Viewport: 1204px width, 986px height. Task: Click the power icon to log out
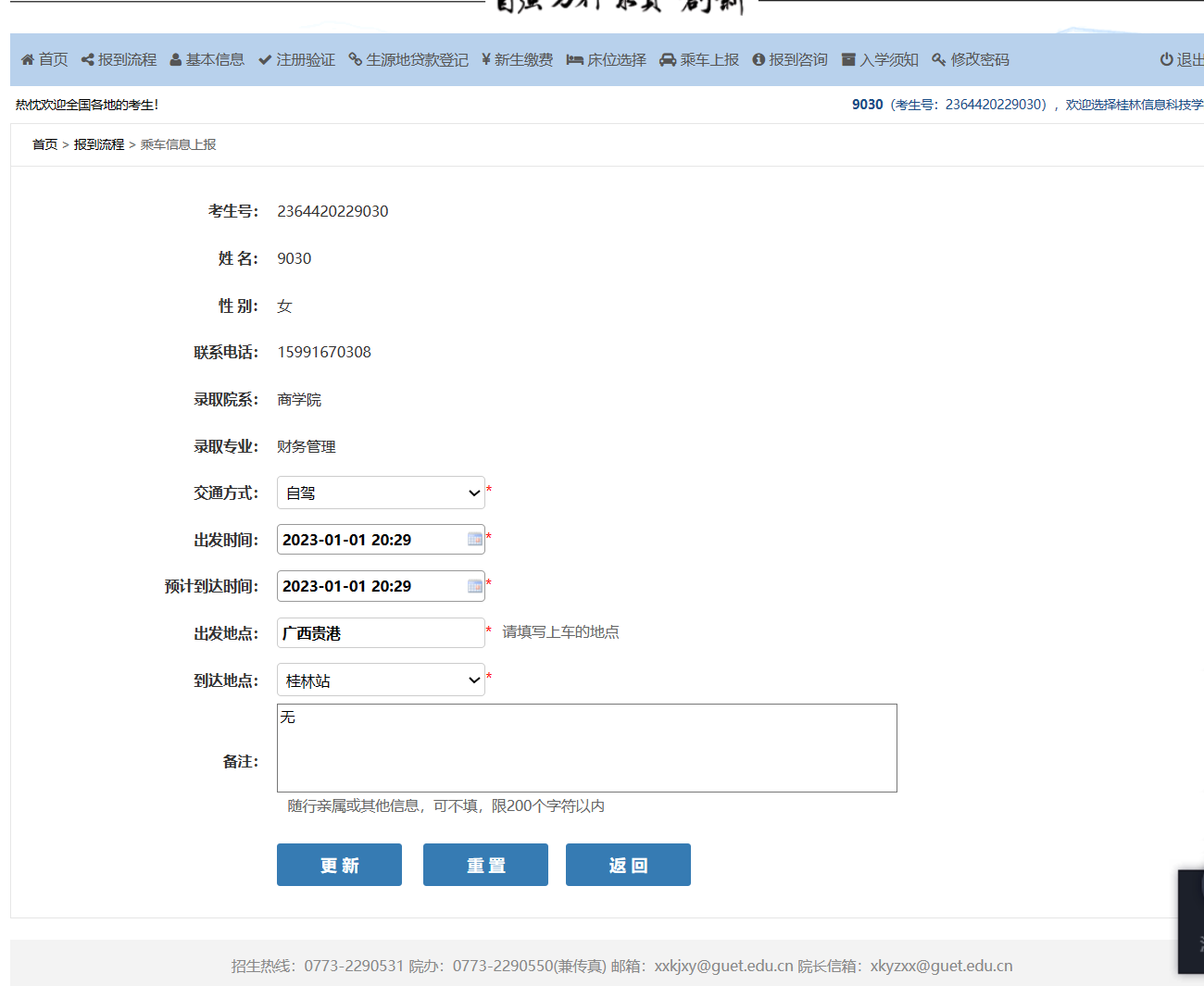[x=1166, y=60]
